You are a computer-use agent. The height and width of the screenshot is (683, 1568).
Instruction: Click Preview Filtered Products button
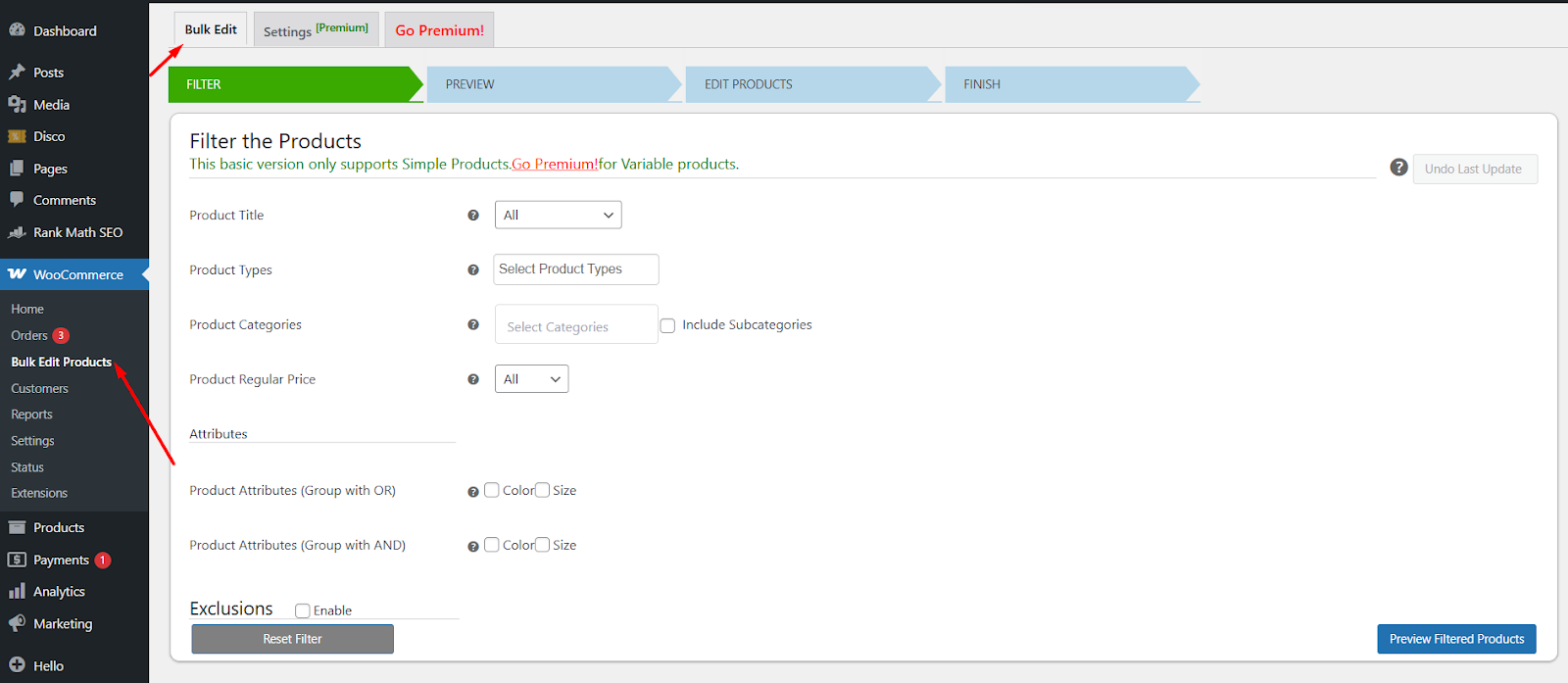pyautogui.click(x=1456, y=639)
